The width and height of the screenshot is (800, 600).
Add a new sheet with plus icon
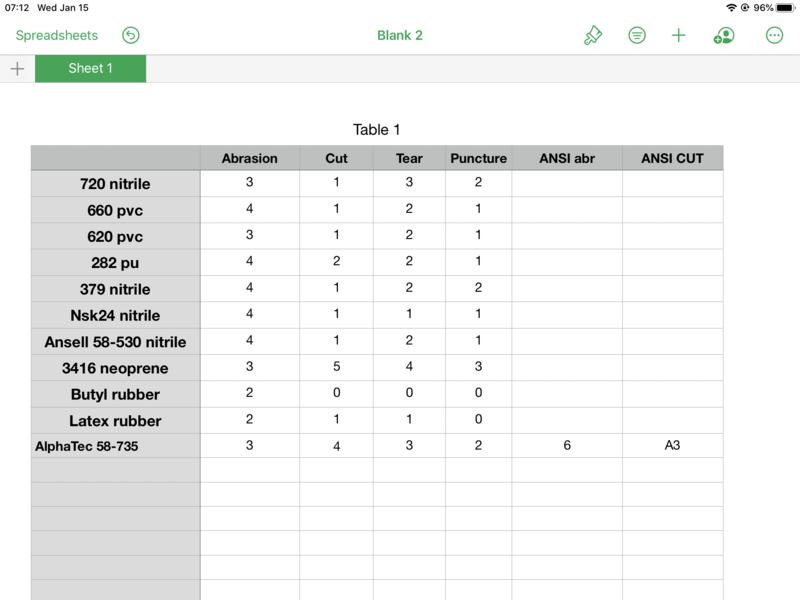tap(17, 69)
